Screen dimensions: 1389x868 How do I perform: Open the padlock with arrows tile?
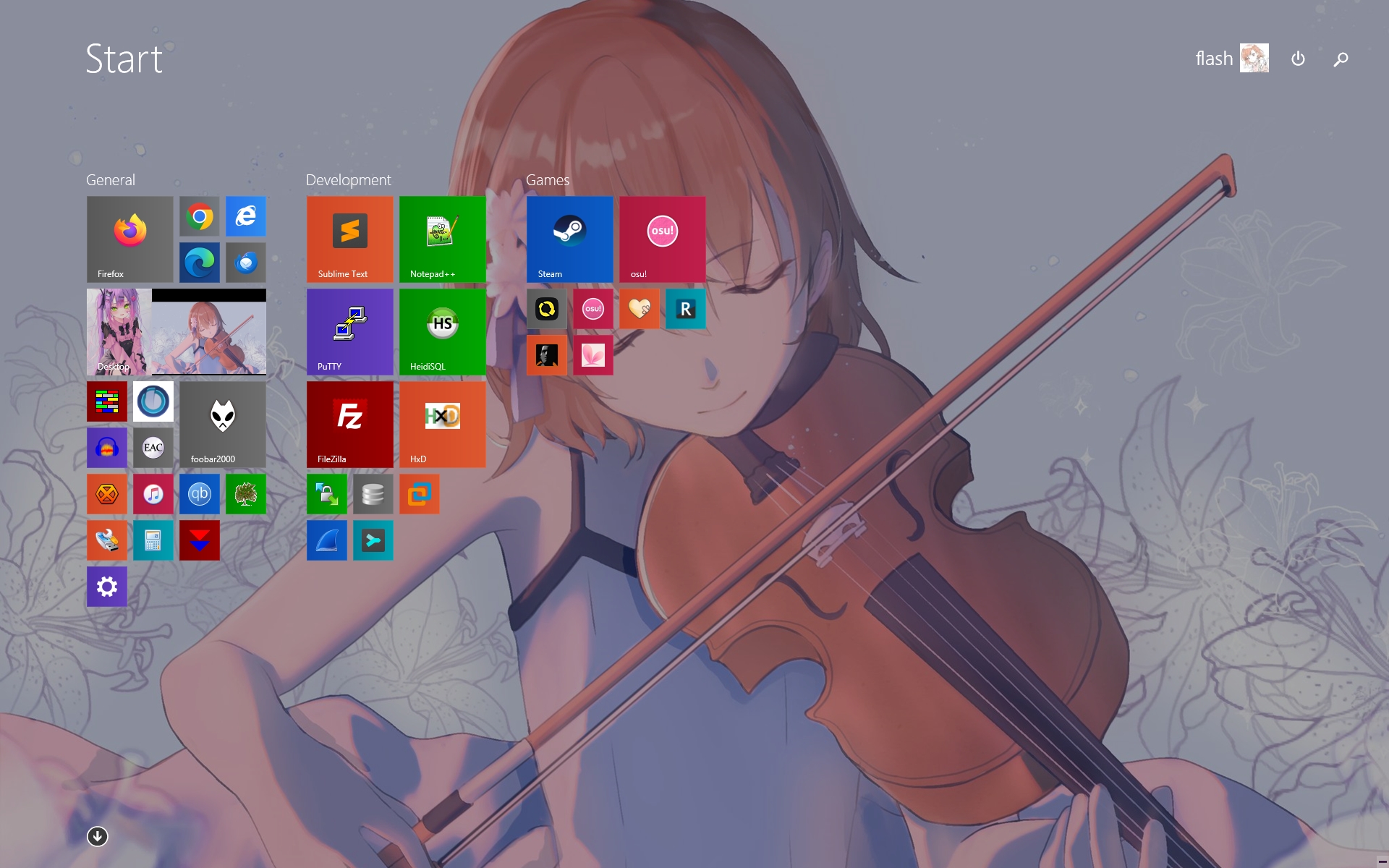(327, 494)
